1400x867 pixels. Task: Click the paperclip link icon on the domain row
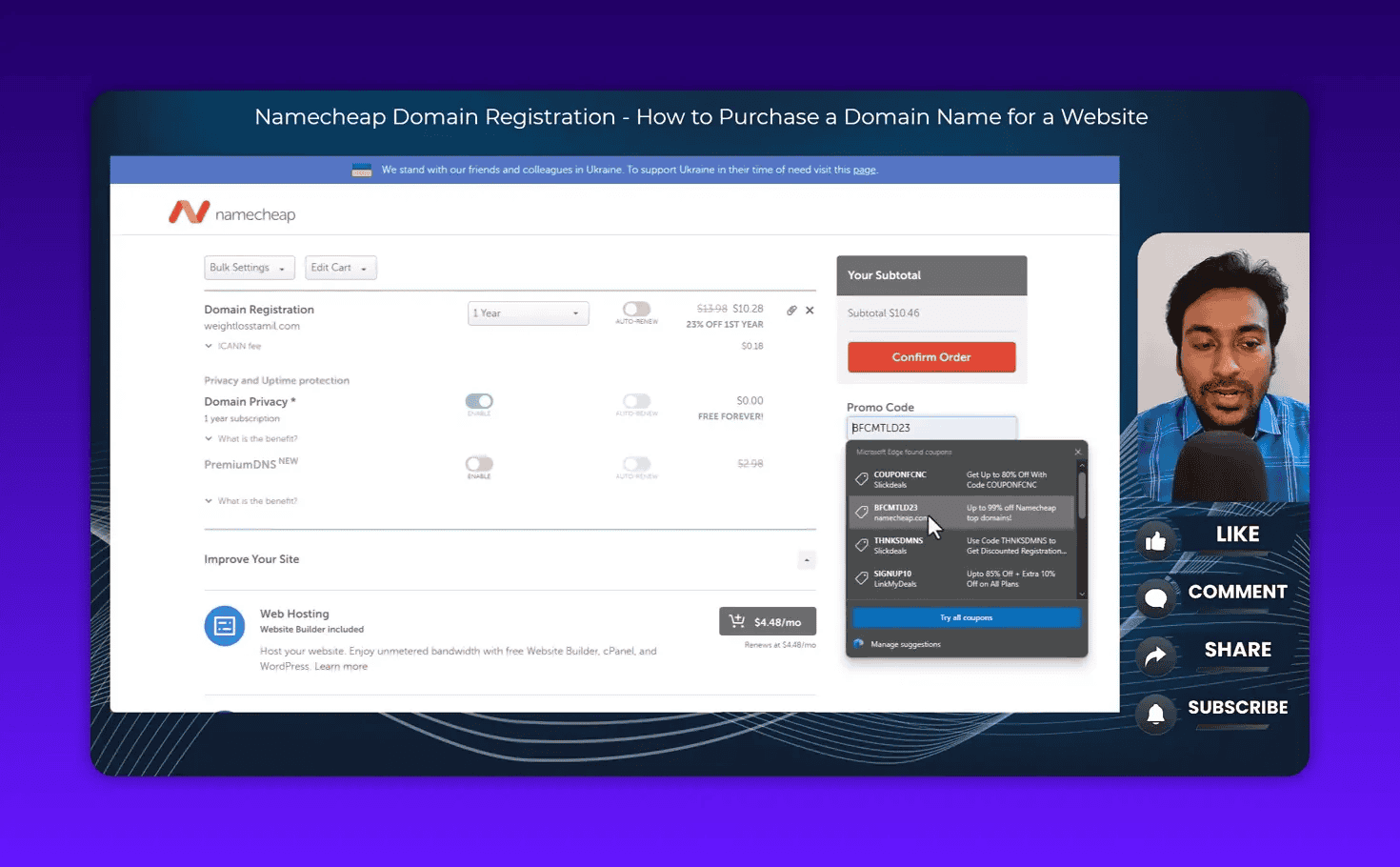tap(790, 310)
